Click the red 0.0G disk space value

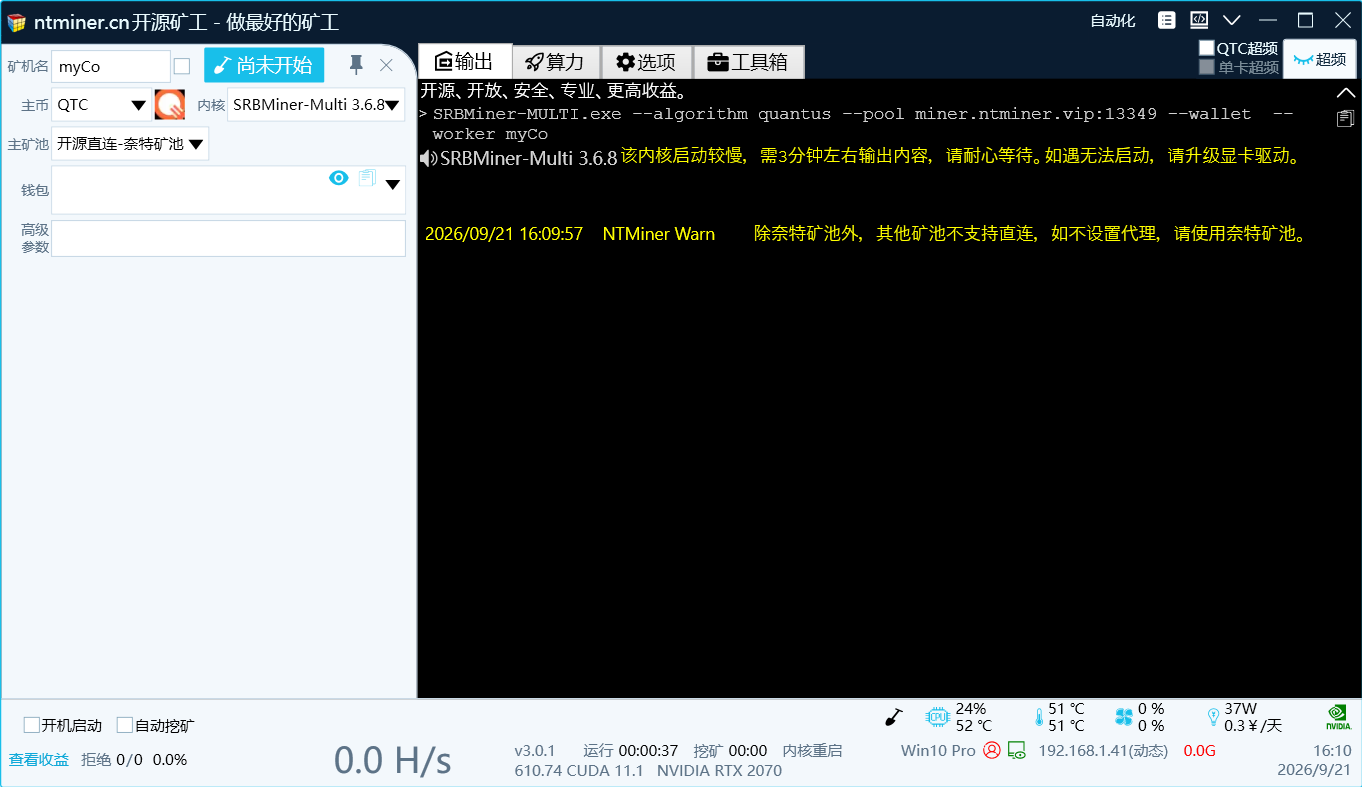pos(1199,751)
